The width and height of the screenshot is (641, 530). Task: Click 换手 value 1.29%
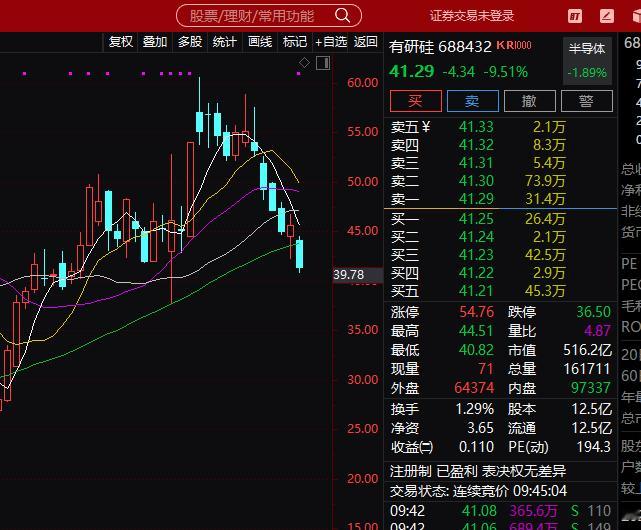(x=475, y=409)
